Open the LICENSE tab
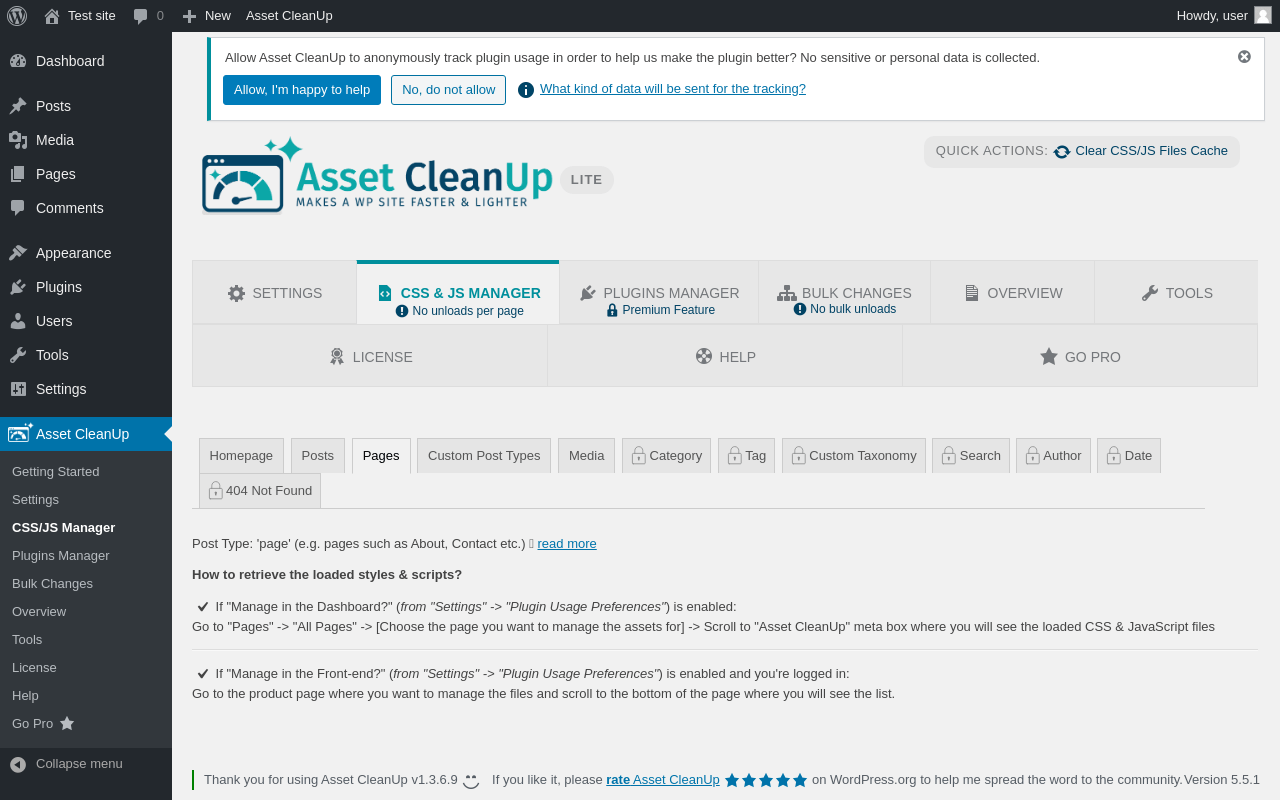The height and width of the screenshot is (800, 1280). [x=370, y=356]
